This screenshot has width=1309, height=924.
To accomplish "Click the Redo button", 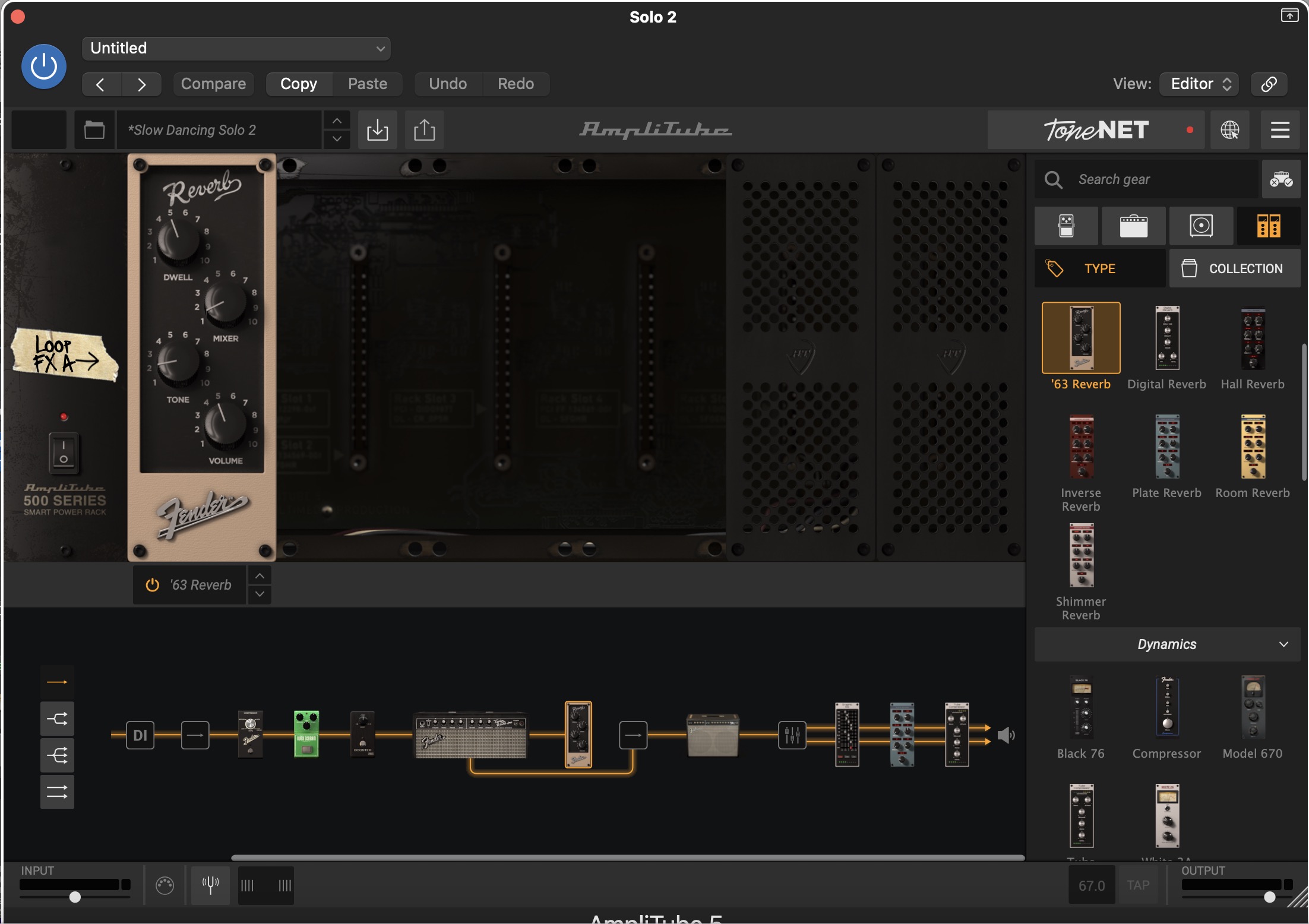I will point(516,84).
